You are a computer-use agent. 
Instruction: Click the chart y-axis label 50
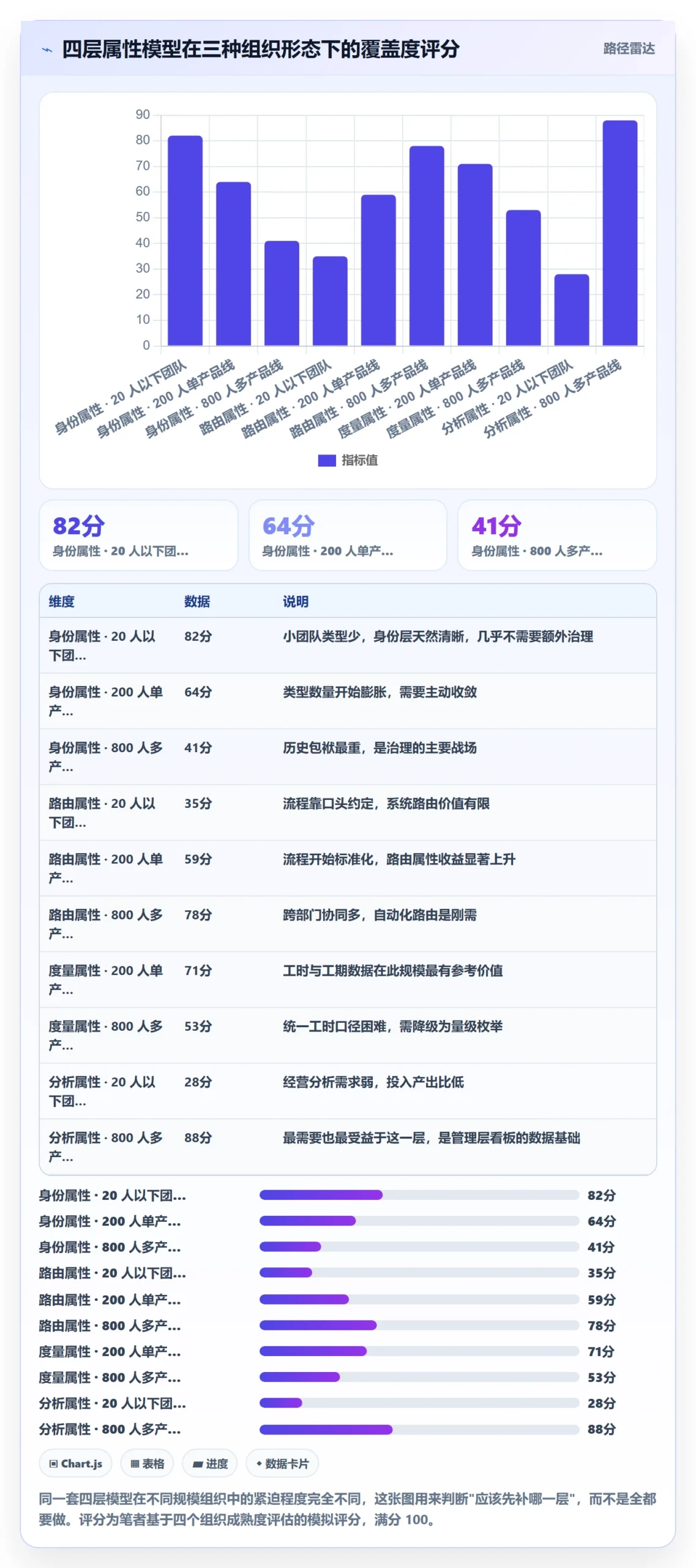[x=143, y=217]
